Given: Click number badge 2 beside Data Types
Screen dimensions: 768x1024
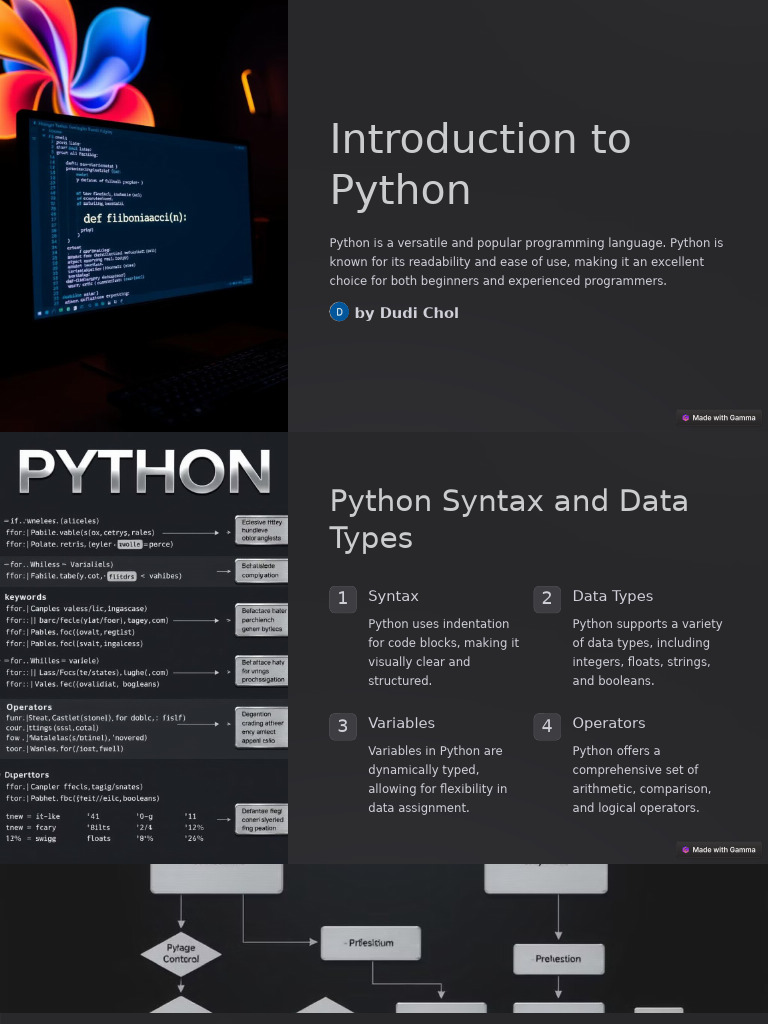Looking at the screenshot, I should 546,598.
